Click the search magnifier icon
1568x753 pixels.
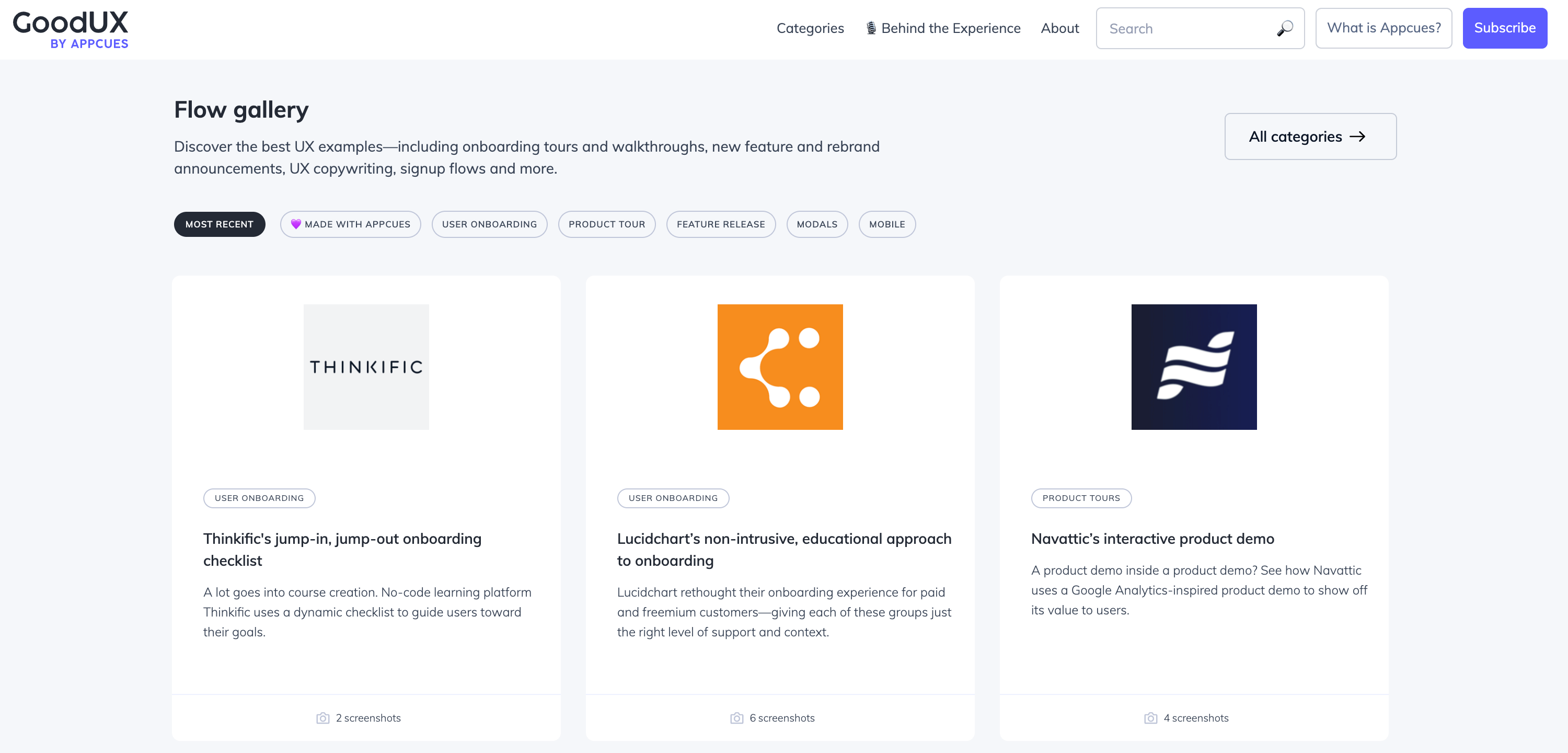tap(1284, 29)
